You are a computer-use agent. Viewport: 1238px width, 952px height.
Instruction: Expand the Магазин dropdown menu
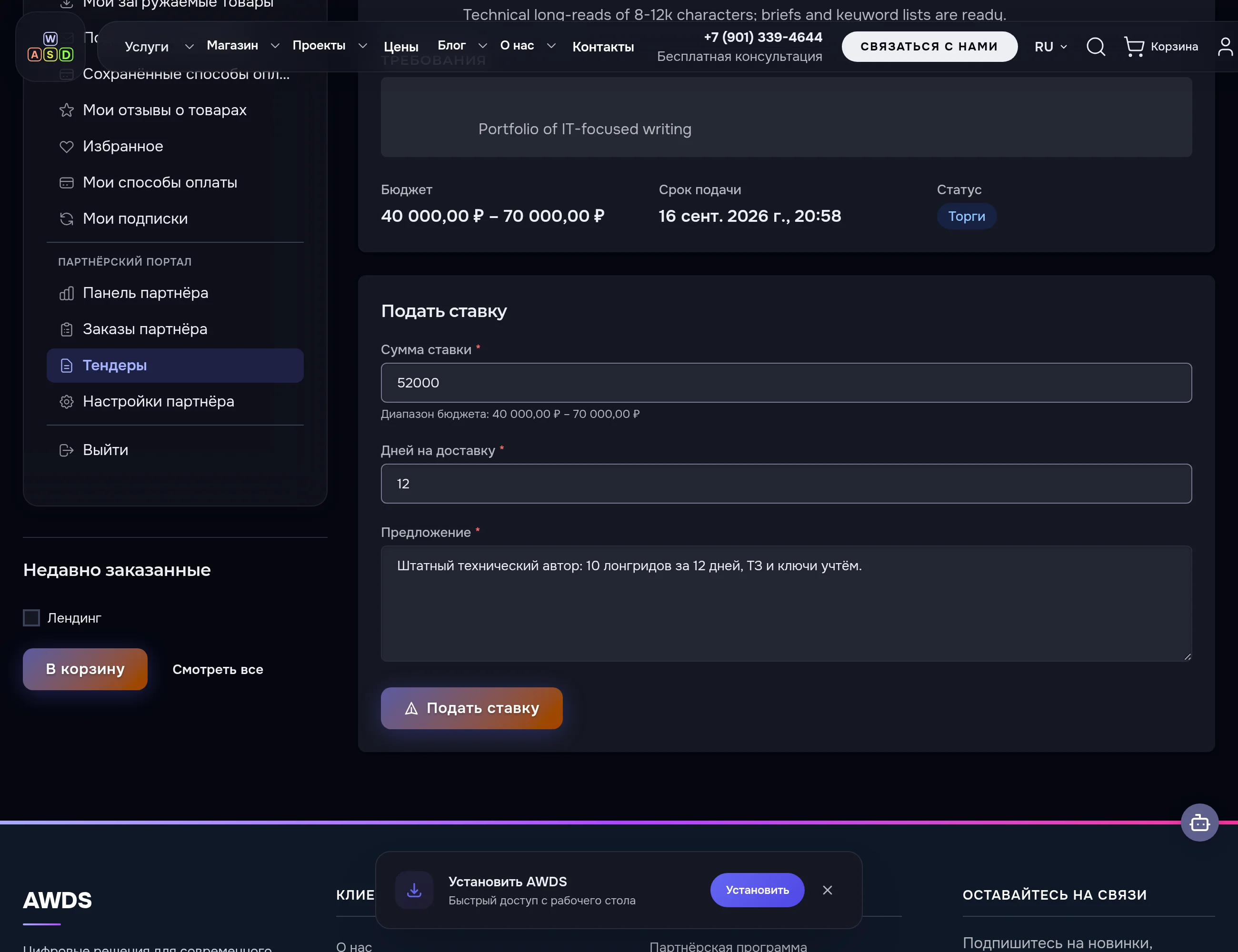click(275, 46)
